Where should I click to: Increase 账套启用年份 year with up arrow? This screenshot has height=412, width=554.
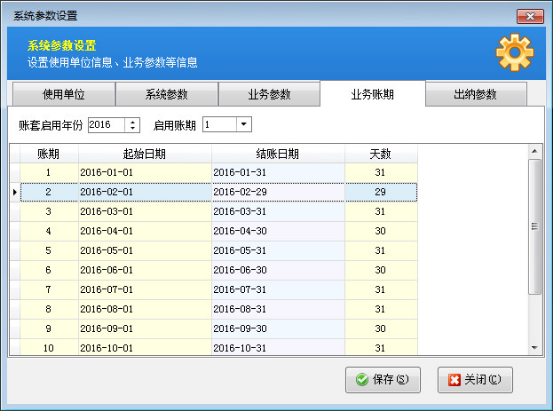(x=132, y=122)
